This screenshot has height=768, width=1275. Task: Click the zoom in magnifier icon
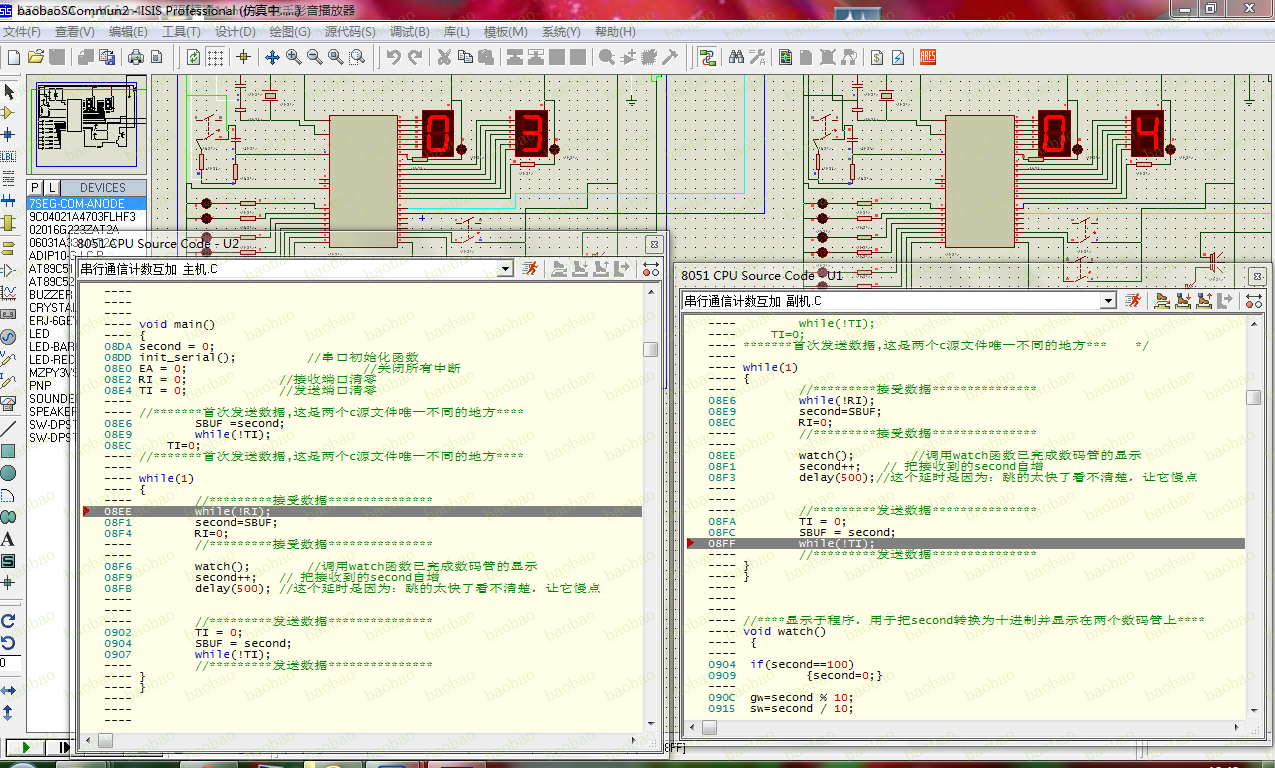293,57
